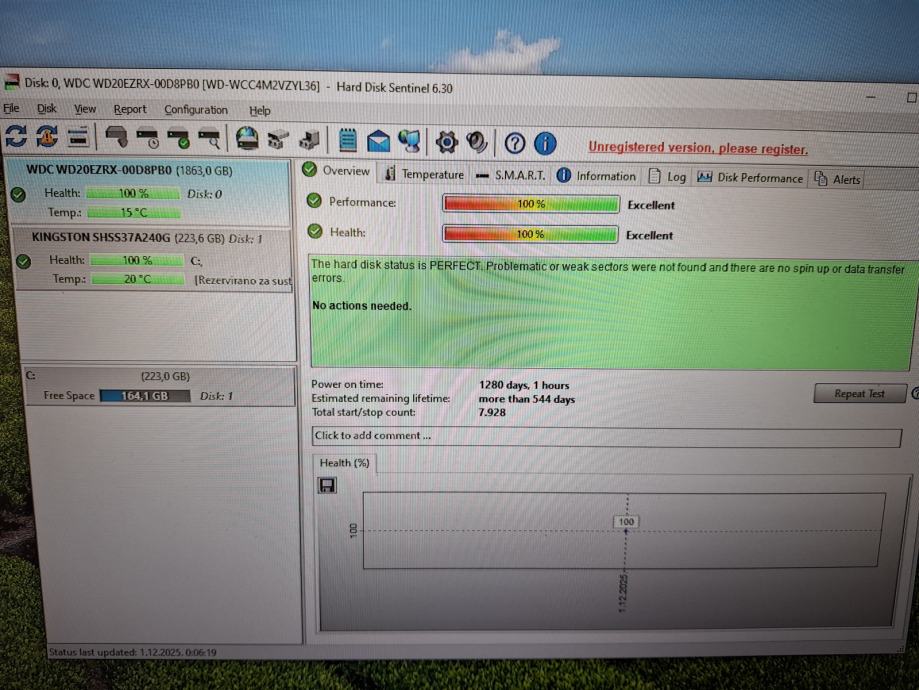
Task: Click the disk with shield toolbar icon
Action: pyautogui.click(x=117, y=138)
